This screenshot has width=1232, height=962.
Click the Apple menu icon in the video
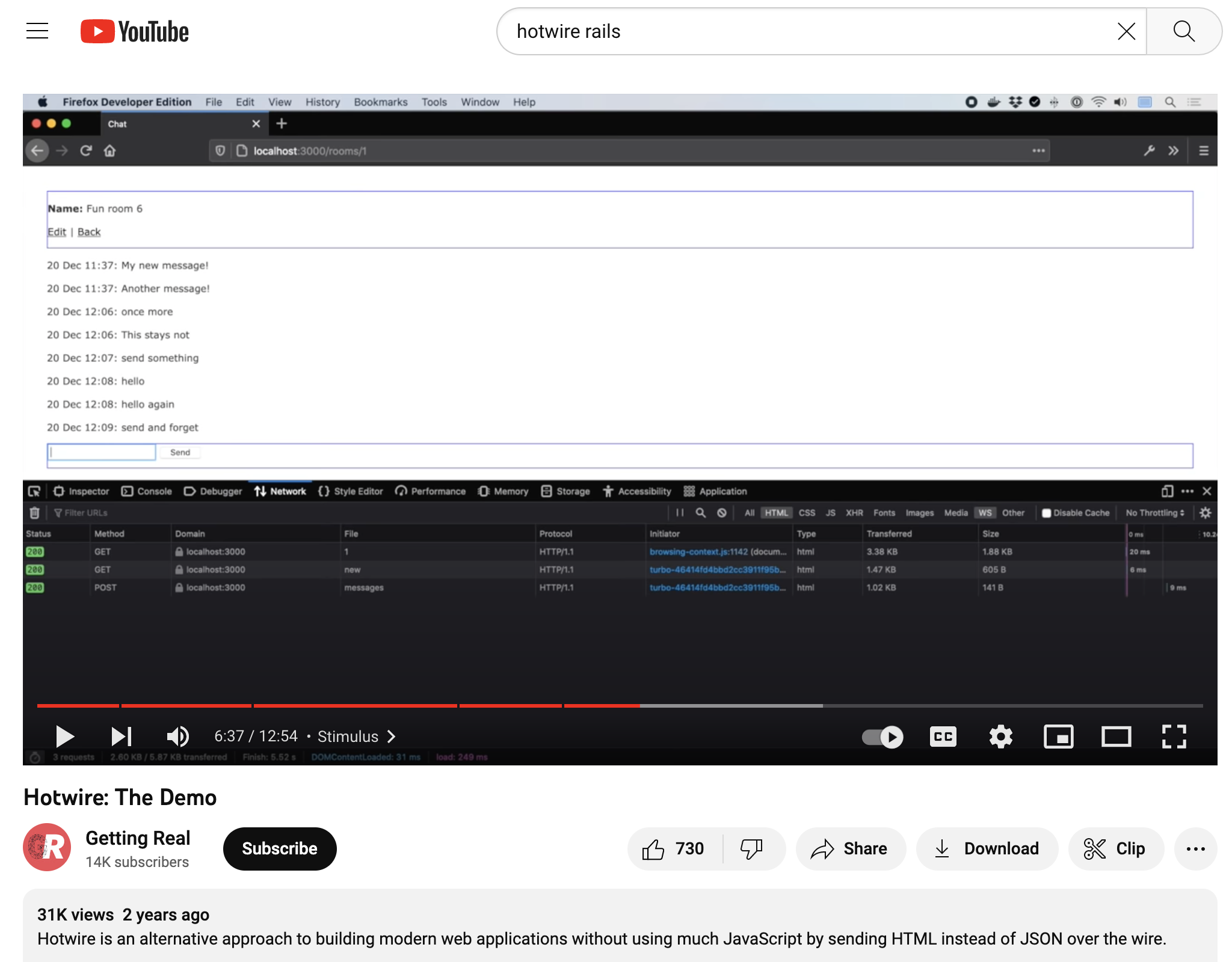click(x=43, y=102)
